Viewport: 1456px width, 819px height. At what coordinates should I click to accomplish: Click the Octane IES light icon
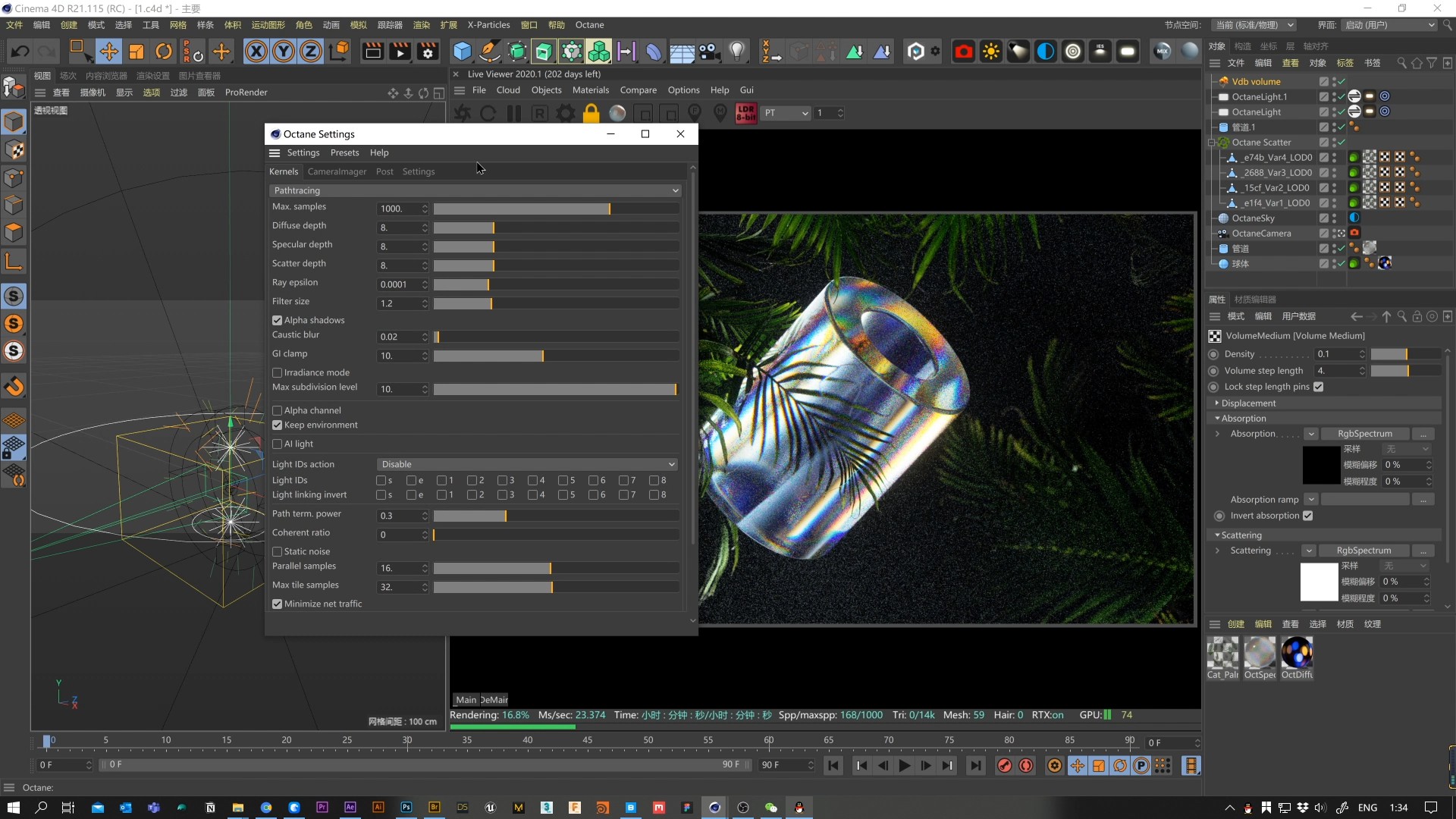click(x=1100, y=52)
